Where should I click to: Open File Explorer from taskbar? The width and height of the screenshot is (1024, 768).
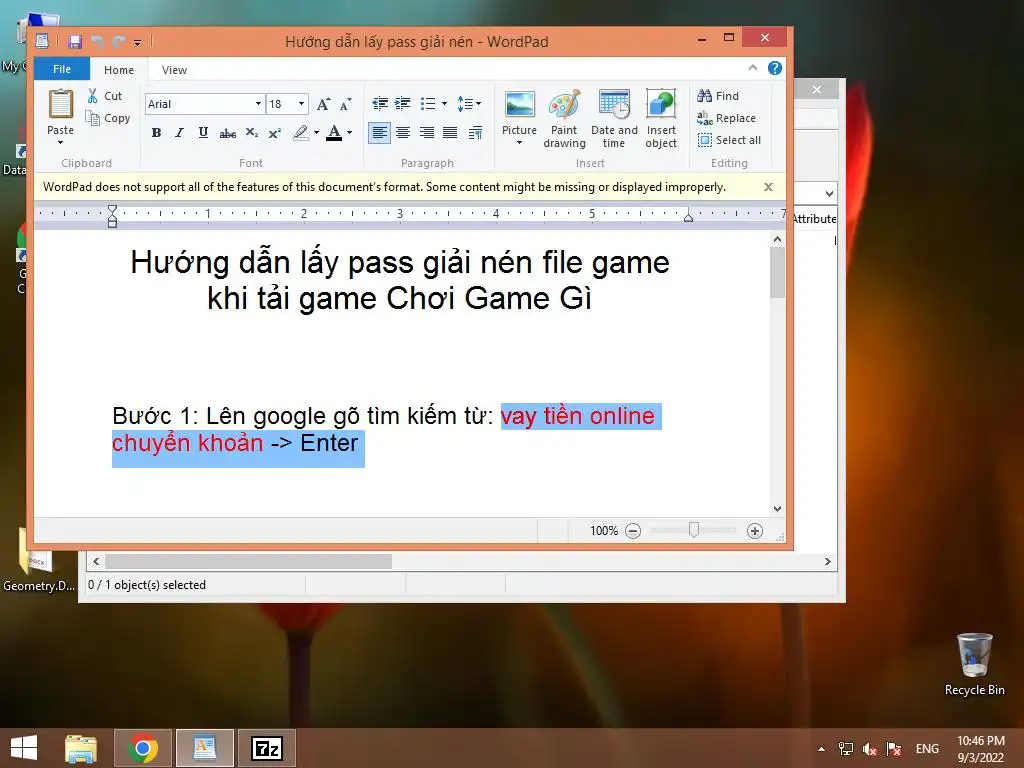[81, 748]
